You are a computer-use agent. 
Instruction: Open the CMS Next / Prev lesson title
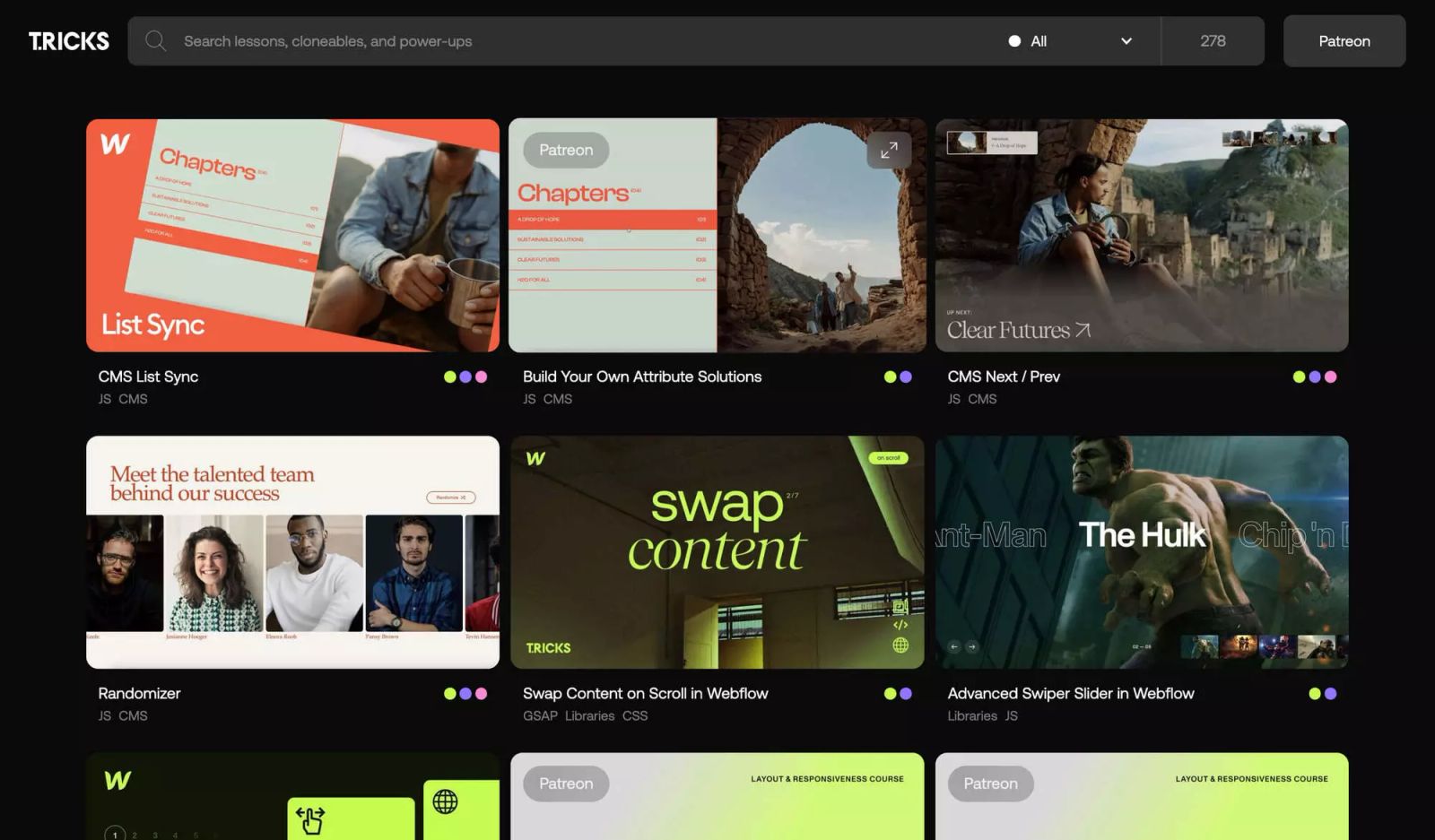[x=1004, y=377]
